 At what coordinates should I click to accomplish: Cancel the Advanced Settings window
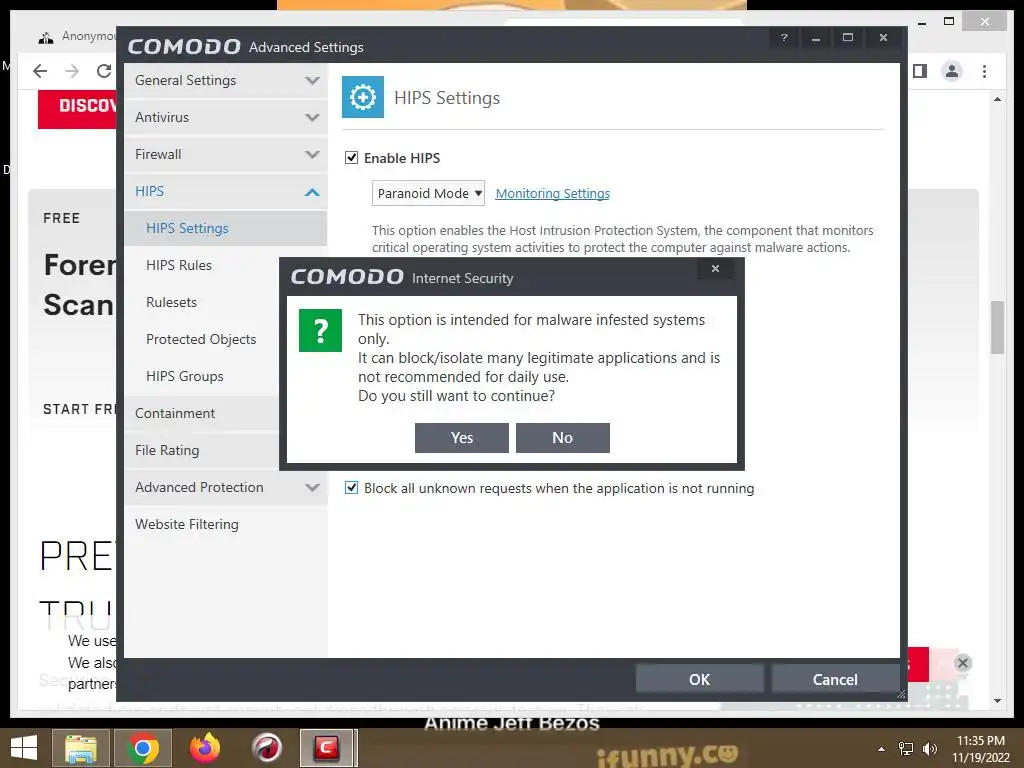click(x=835, y=679)
